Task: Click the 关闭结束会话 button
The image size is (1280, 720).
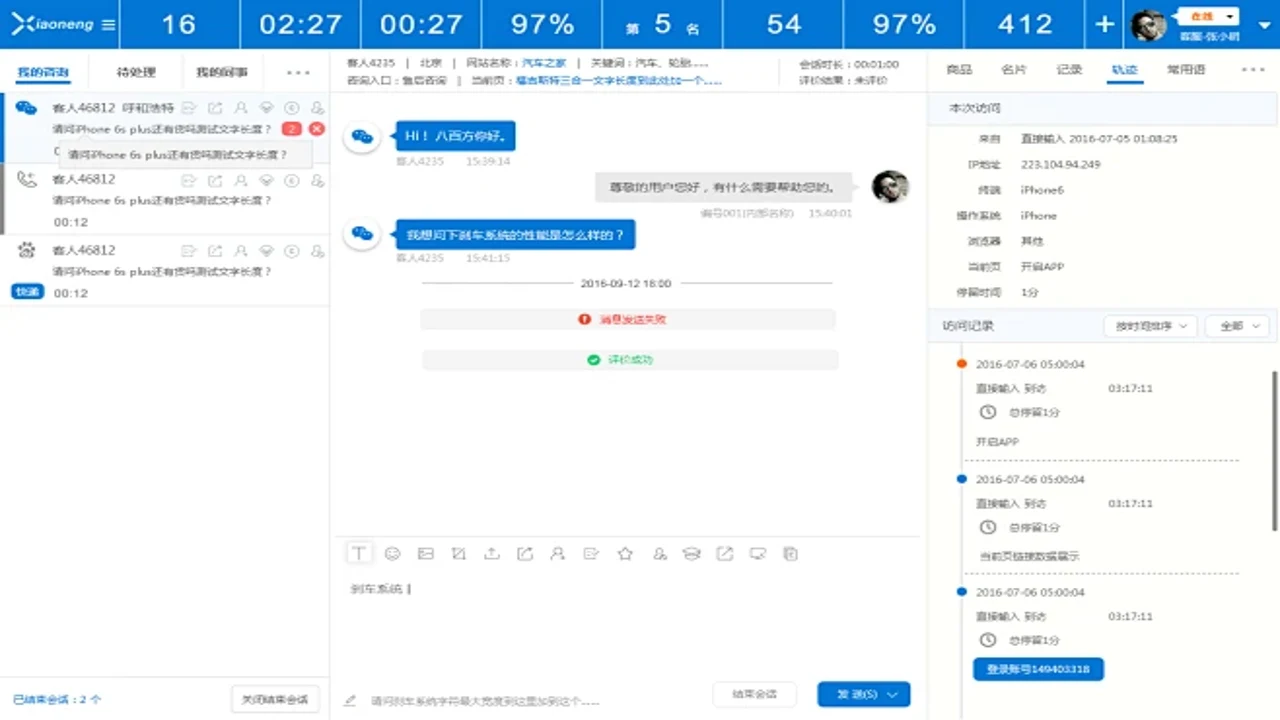Action: point(275,699)
